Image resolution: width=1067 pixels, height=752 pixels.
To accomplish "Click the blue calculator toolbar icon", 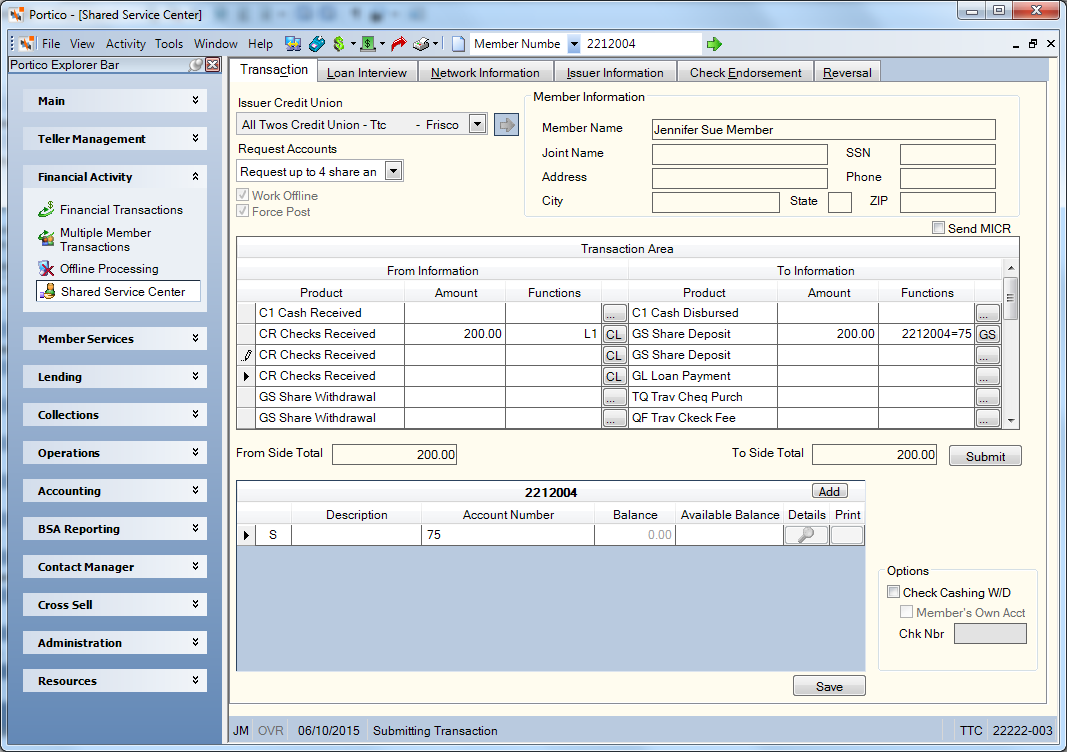I will click(316, 44).
